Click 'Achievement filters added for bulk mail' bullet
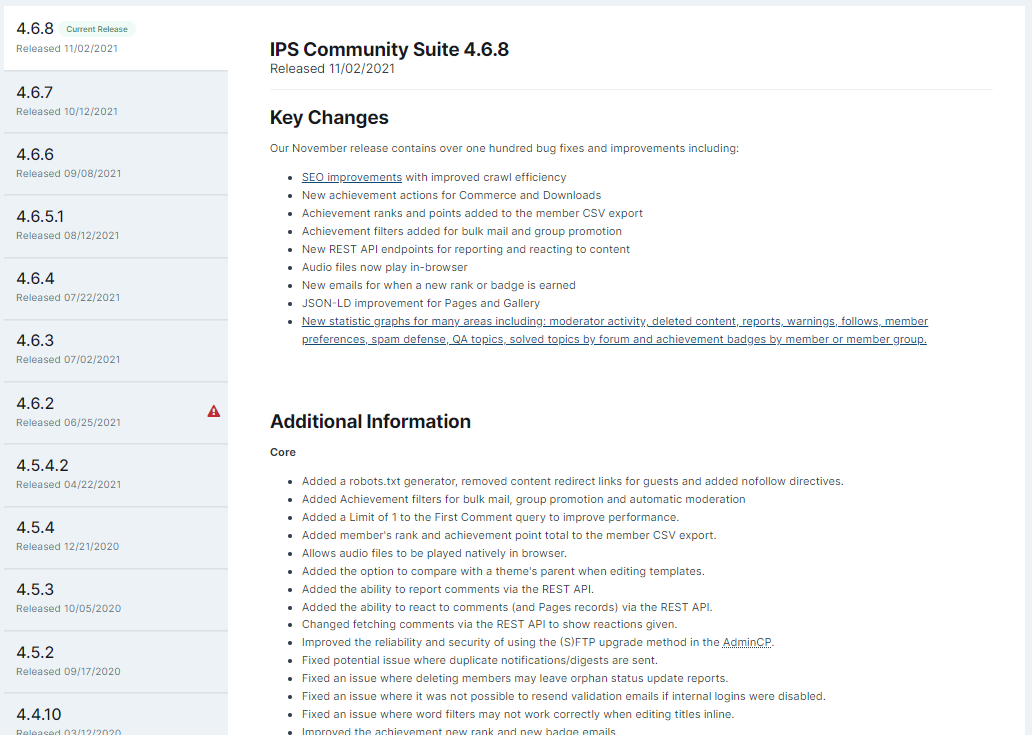Viewport: 1032px width, 735px height. [462, 232]
